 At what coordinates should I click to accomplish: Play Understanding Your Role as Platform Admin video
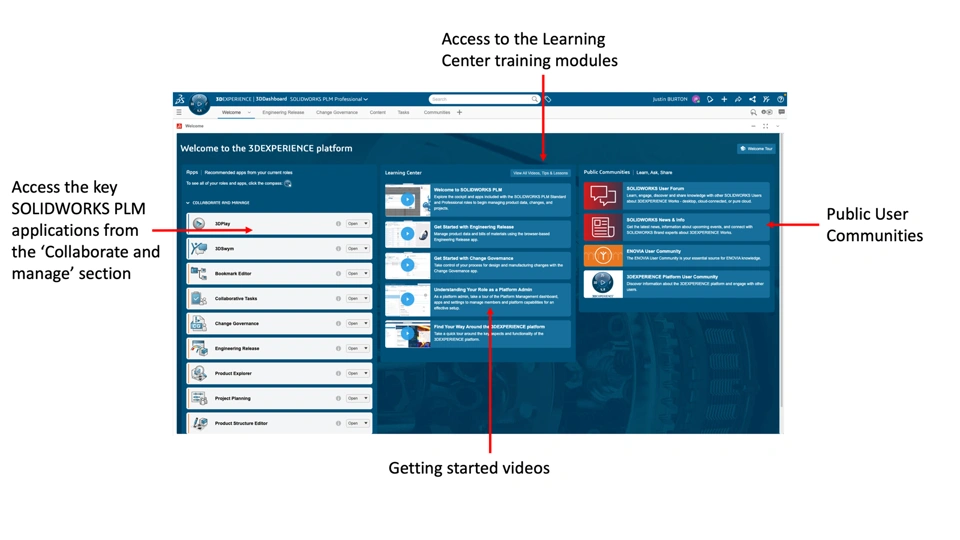(407, 299)
